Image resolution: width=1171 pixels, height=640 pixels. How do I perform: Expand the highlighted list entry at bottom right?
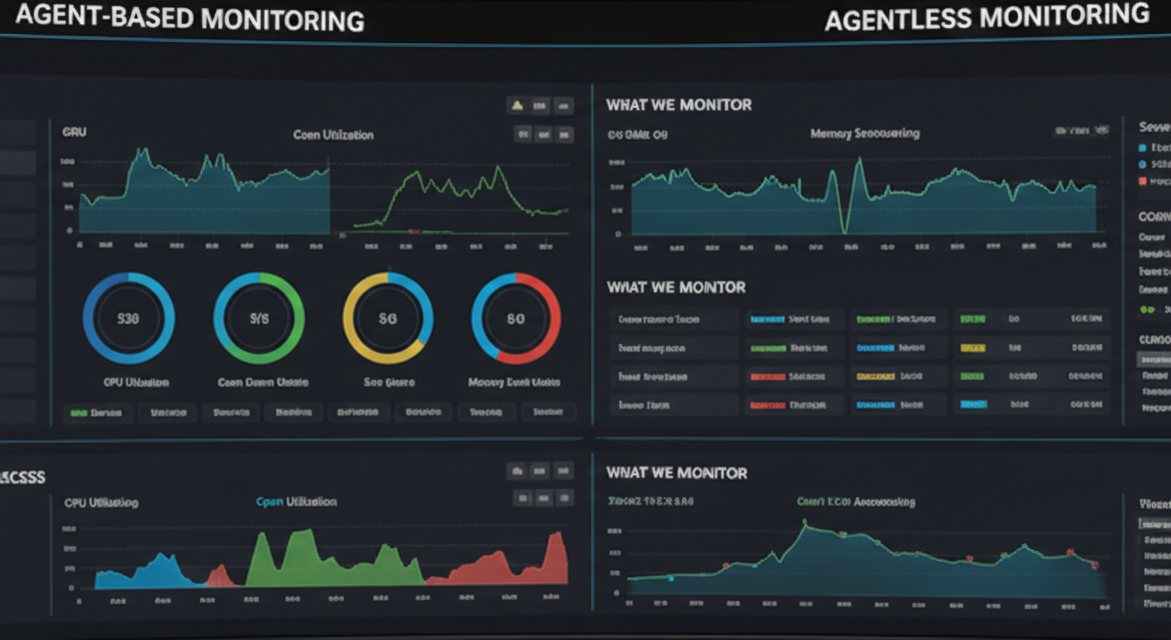tap(1154, 524)
